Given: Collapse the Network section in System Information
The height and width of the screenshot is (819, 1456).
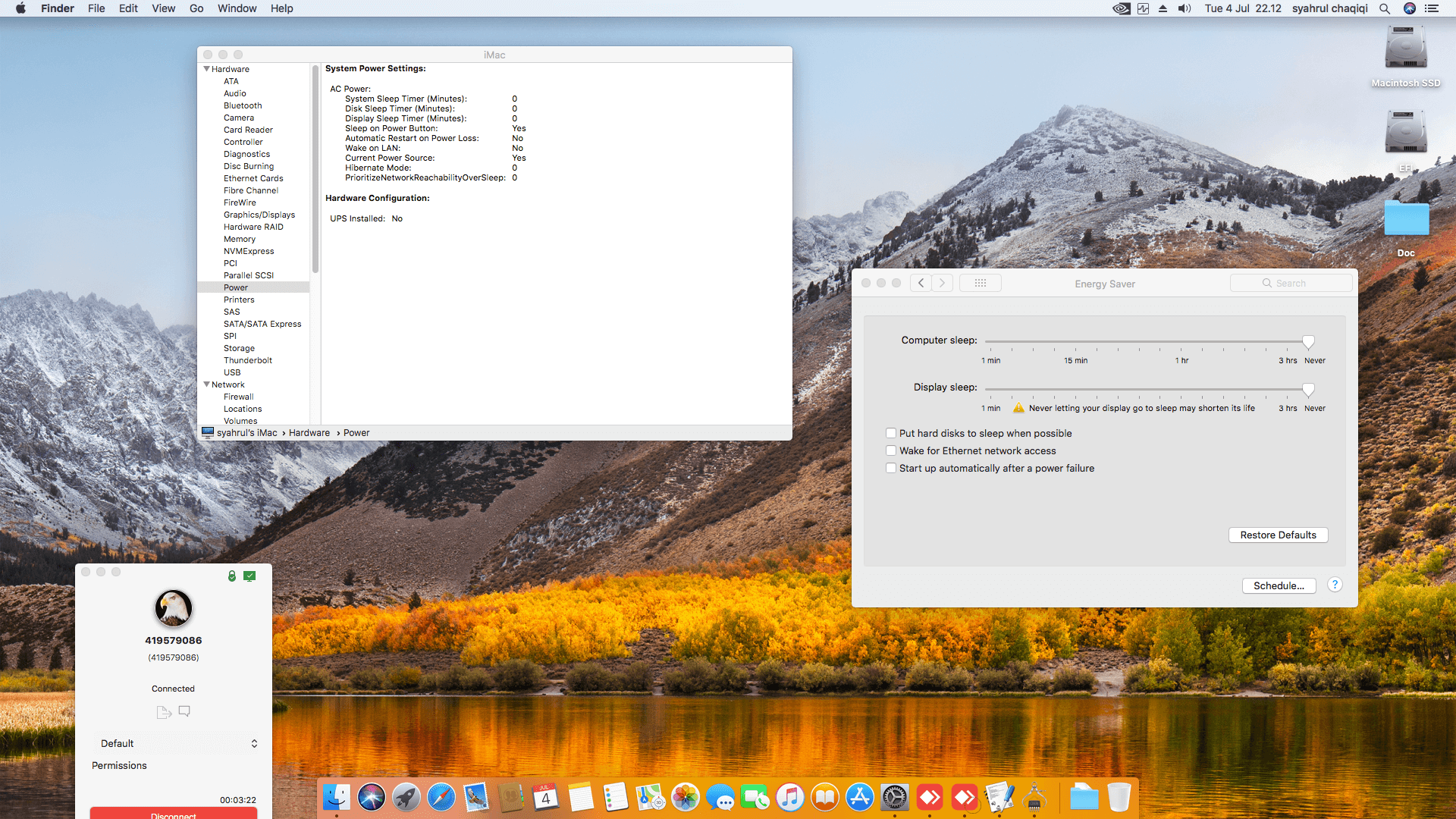Looking at the screenshot, I should tap(206, 384).
